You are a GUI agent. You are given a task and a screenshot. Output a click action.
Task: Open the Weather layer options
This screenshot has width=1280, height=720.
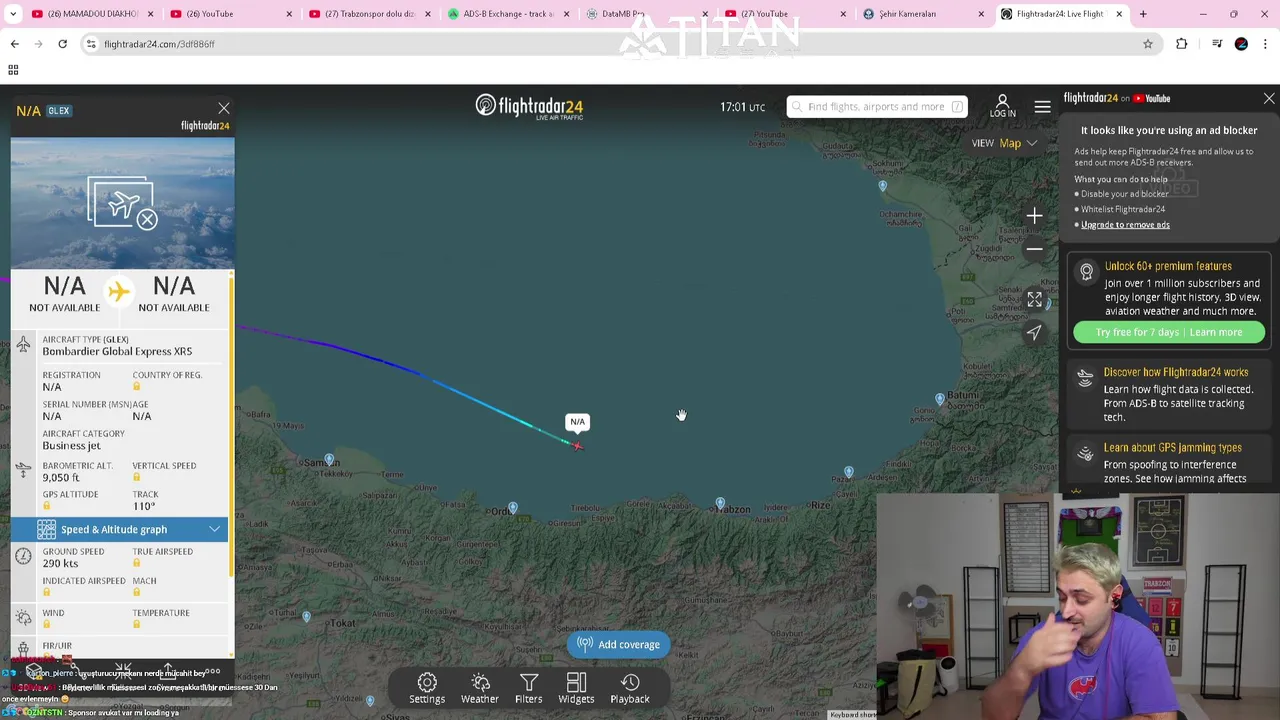click(480, 688)
